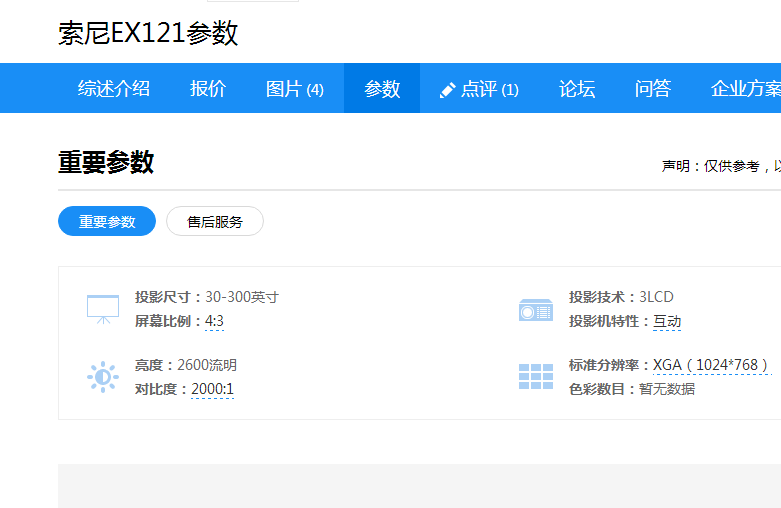Viewport: 781px width, 508px height.
Task: Go to the 论坛 tab
Action: (577, 89)
